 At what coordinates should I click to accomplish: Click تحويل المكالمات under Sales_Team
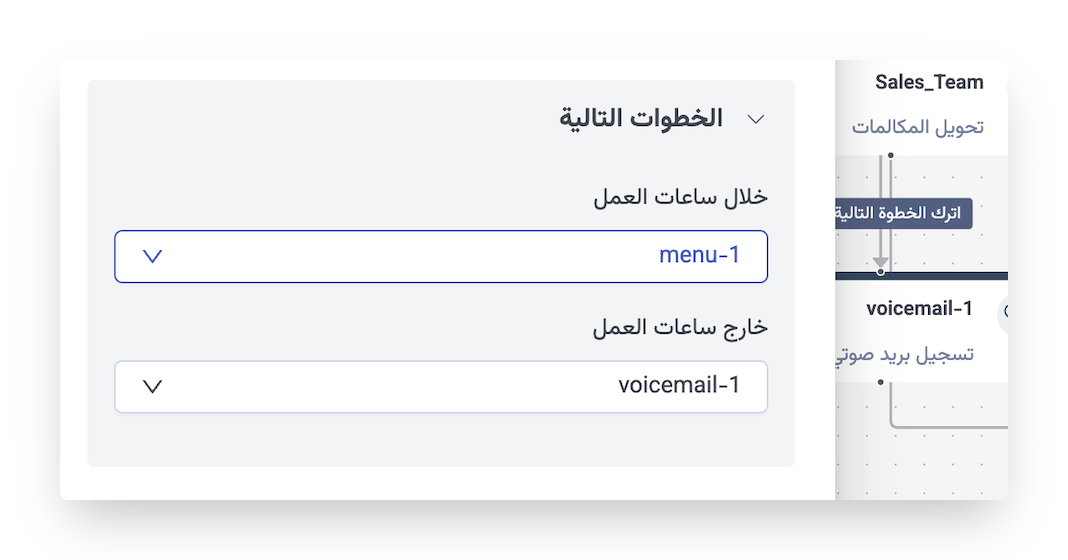coord(917,127)
